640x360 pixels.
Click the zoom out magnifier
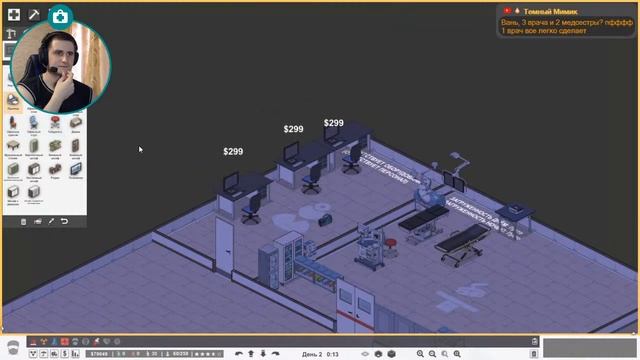432,354
